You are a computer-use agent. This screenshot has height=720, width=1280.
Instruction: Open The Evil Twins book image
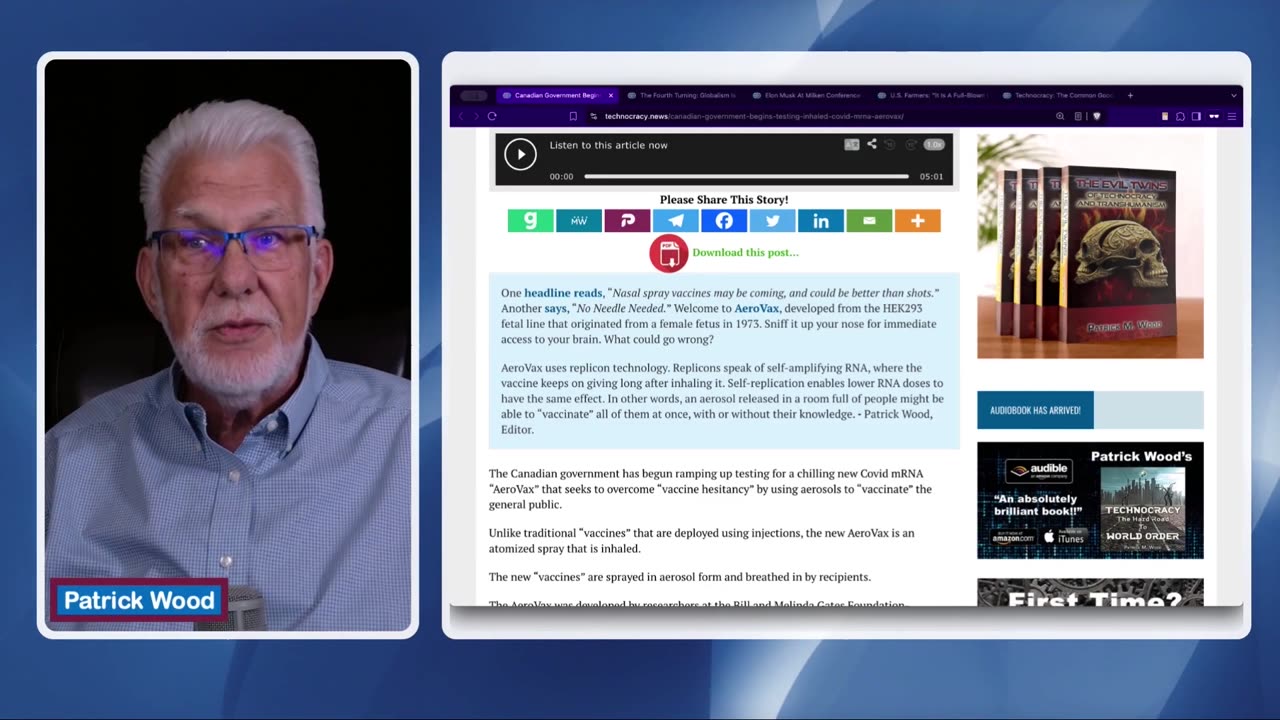[1090, 246]
